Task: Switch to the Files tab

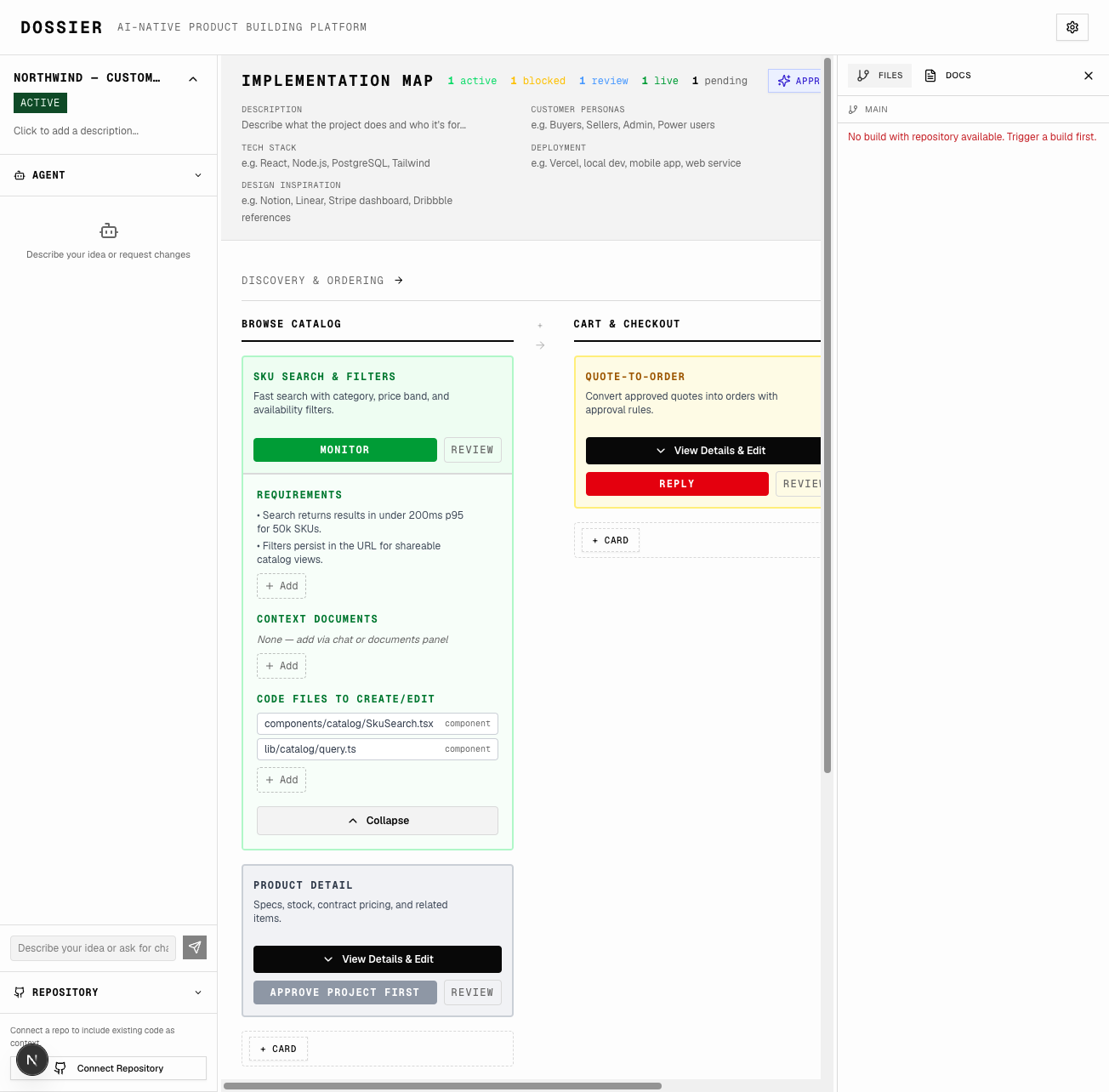Action: tap(880, 76)
